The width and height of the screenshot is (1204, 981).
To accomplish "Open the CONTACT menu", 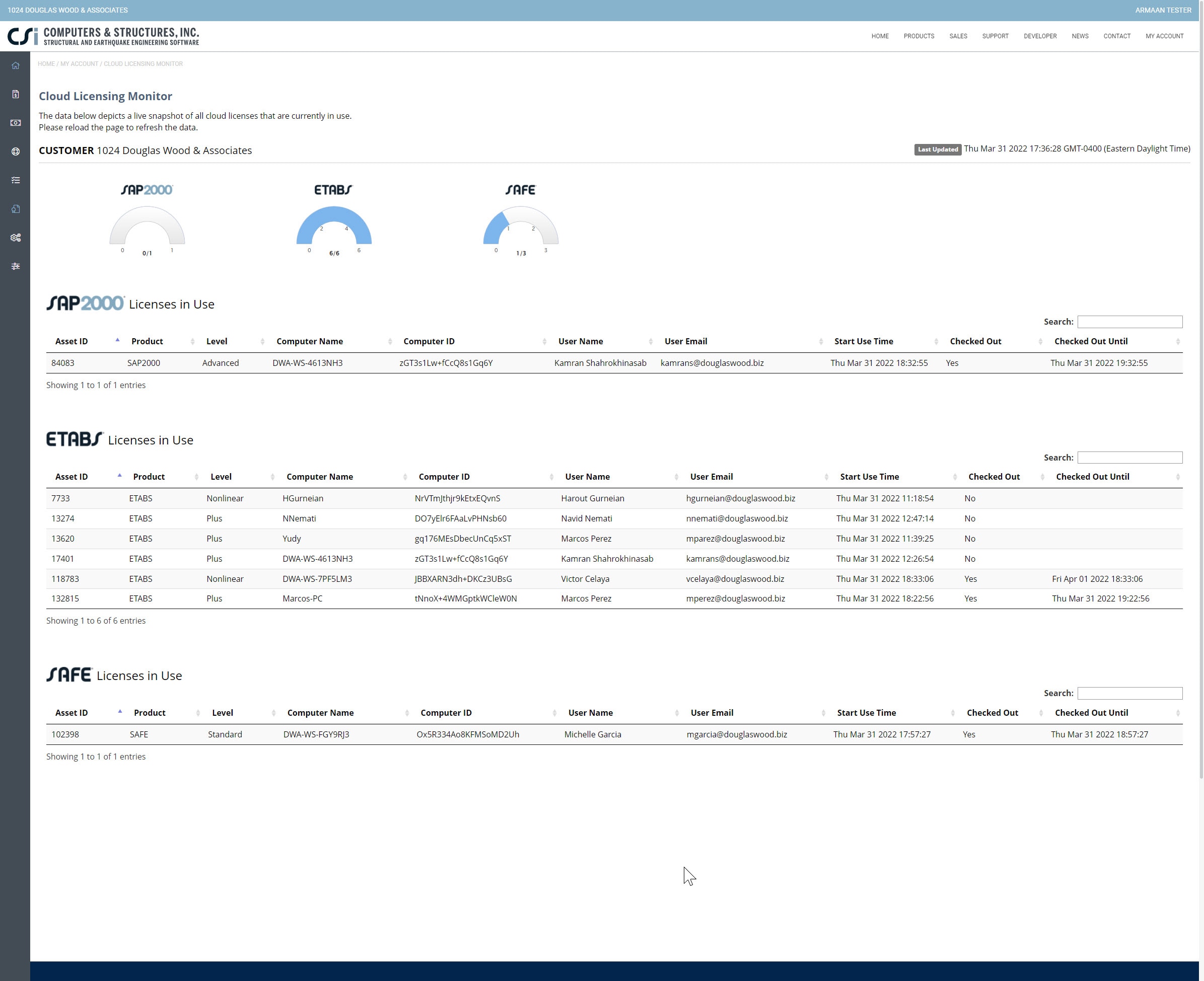I will [x=1116, y=36].
